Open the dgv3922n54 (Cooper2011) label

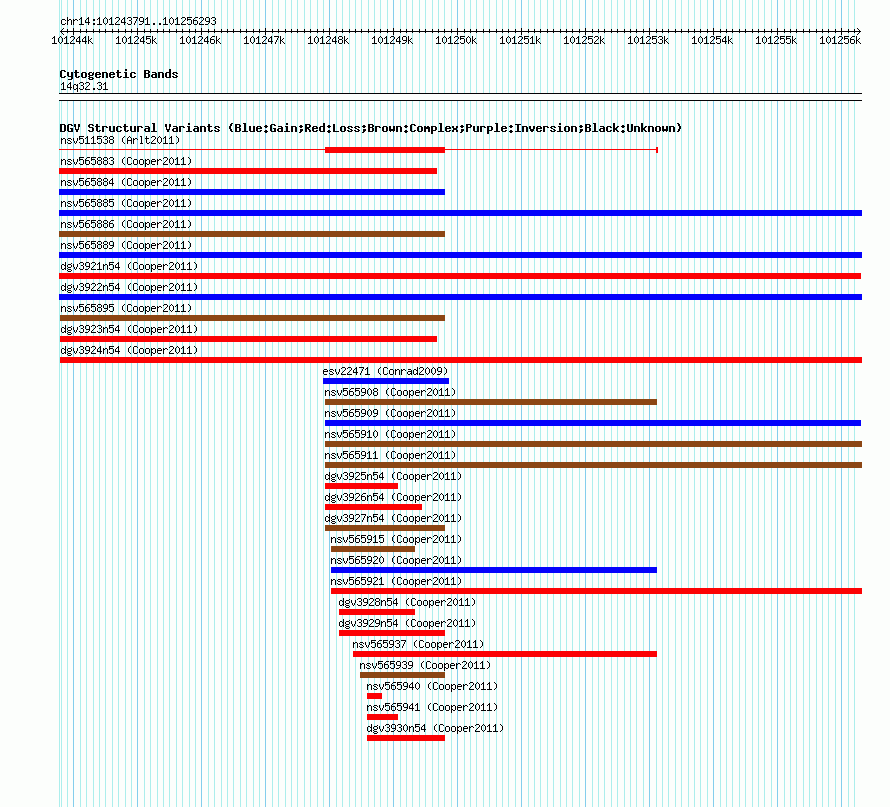[129, 287]
